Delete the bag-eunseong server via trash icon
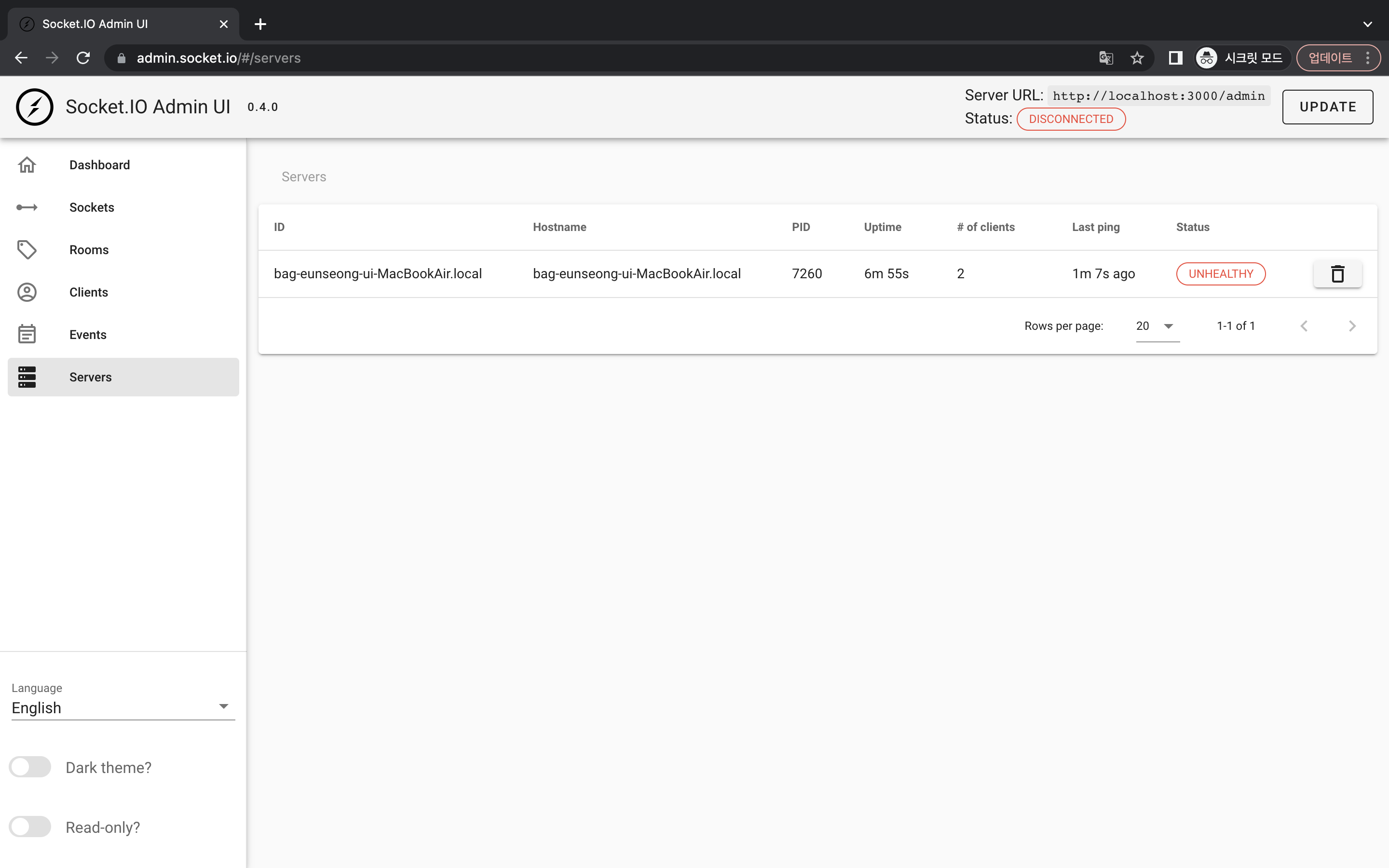1389x868 pixels. (x=1337, y=273)
